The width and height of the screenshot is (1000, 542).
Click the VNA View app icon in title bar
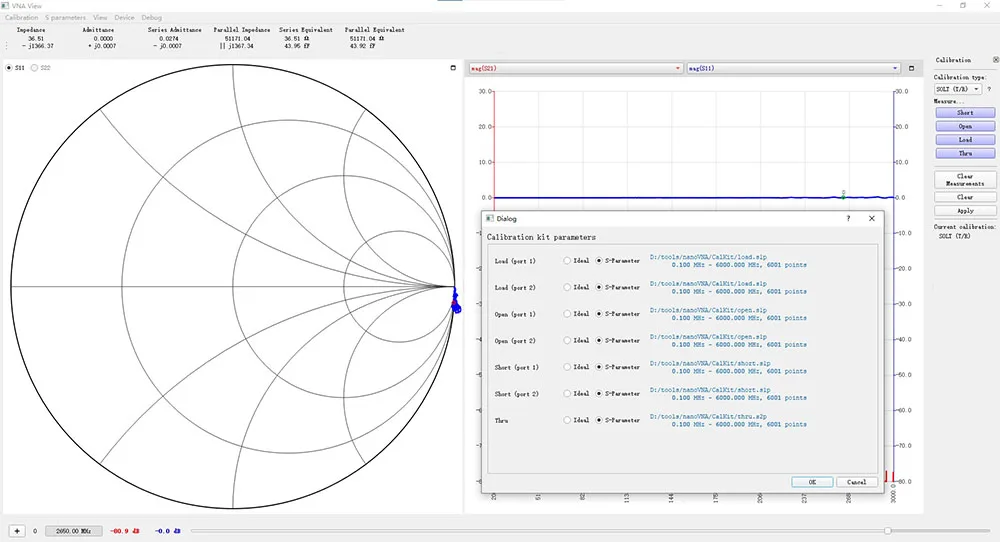click(x=5, y=6)
